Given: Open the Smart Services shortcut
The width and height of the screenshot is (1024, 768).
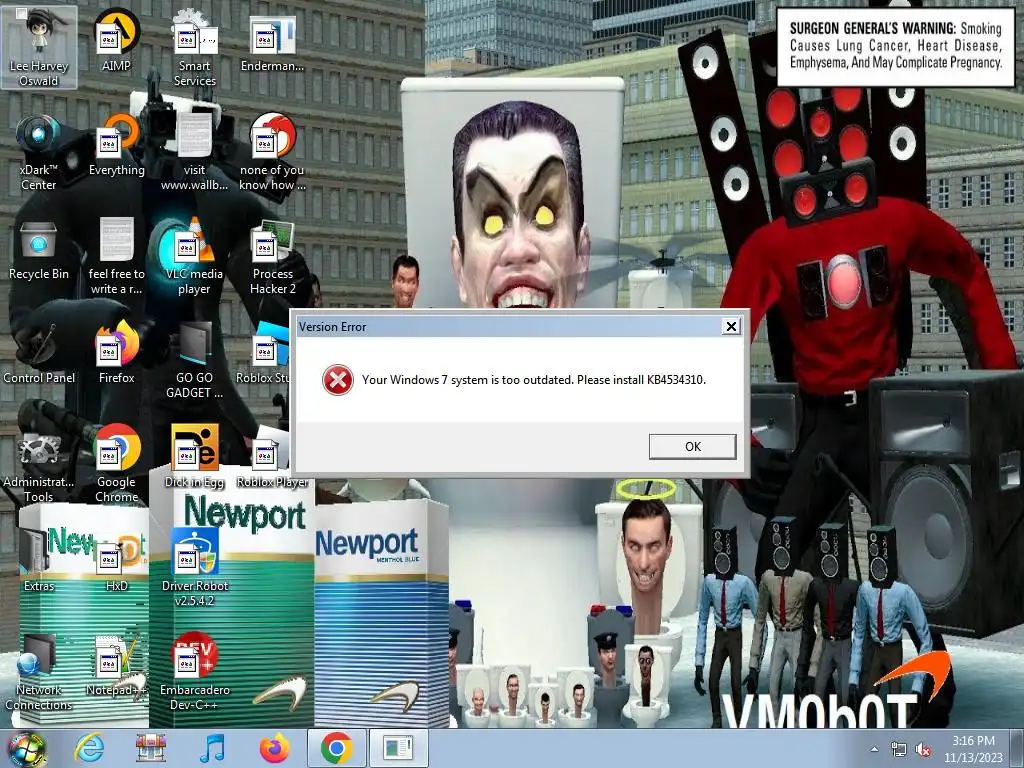Looking at the screenshot, I should coord(194,47).
